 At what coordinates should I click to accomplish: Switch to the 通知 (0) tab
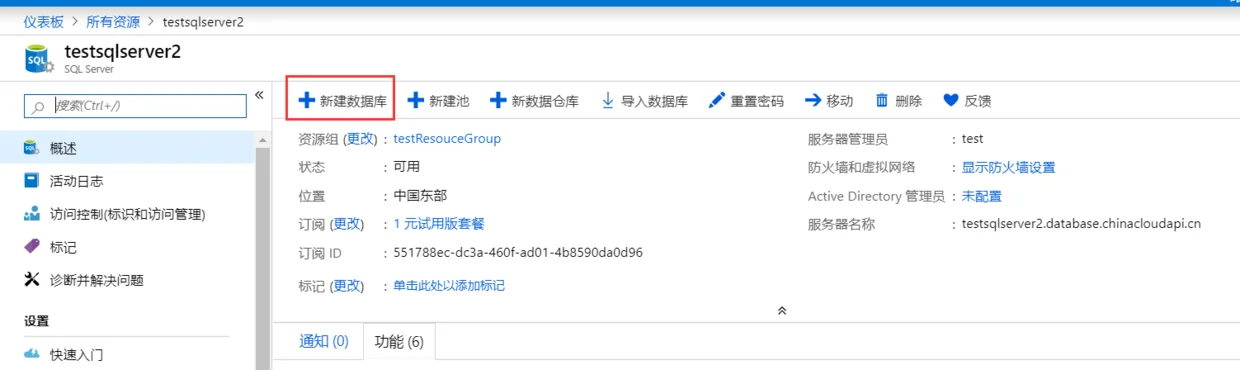324,341
